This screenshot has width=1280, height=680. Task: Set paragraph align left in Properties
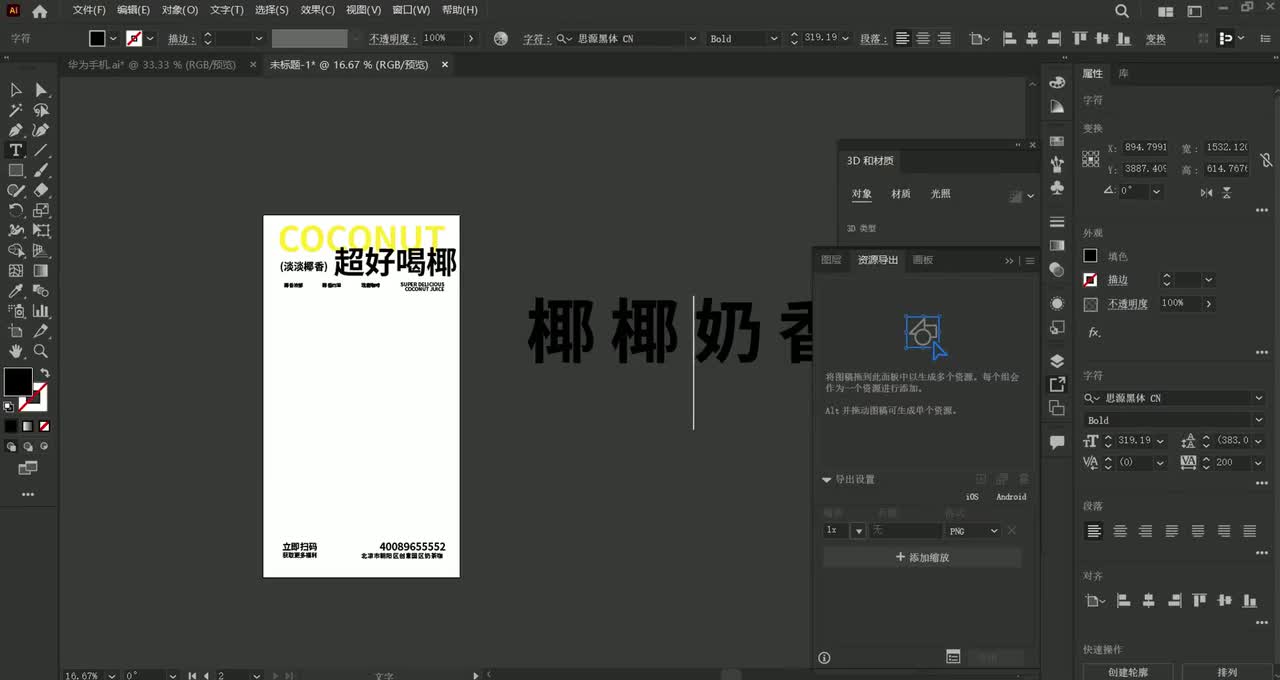pyautogui.click(x=1094, y=531)
